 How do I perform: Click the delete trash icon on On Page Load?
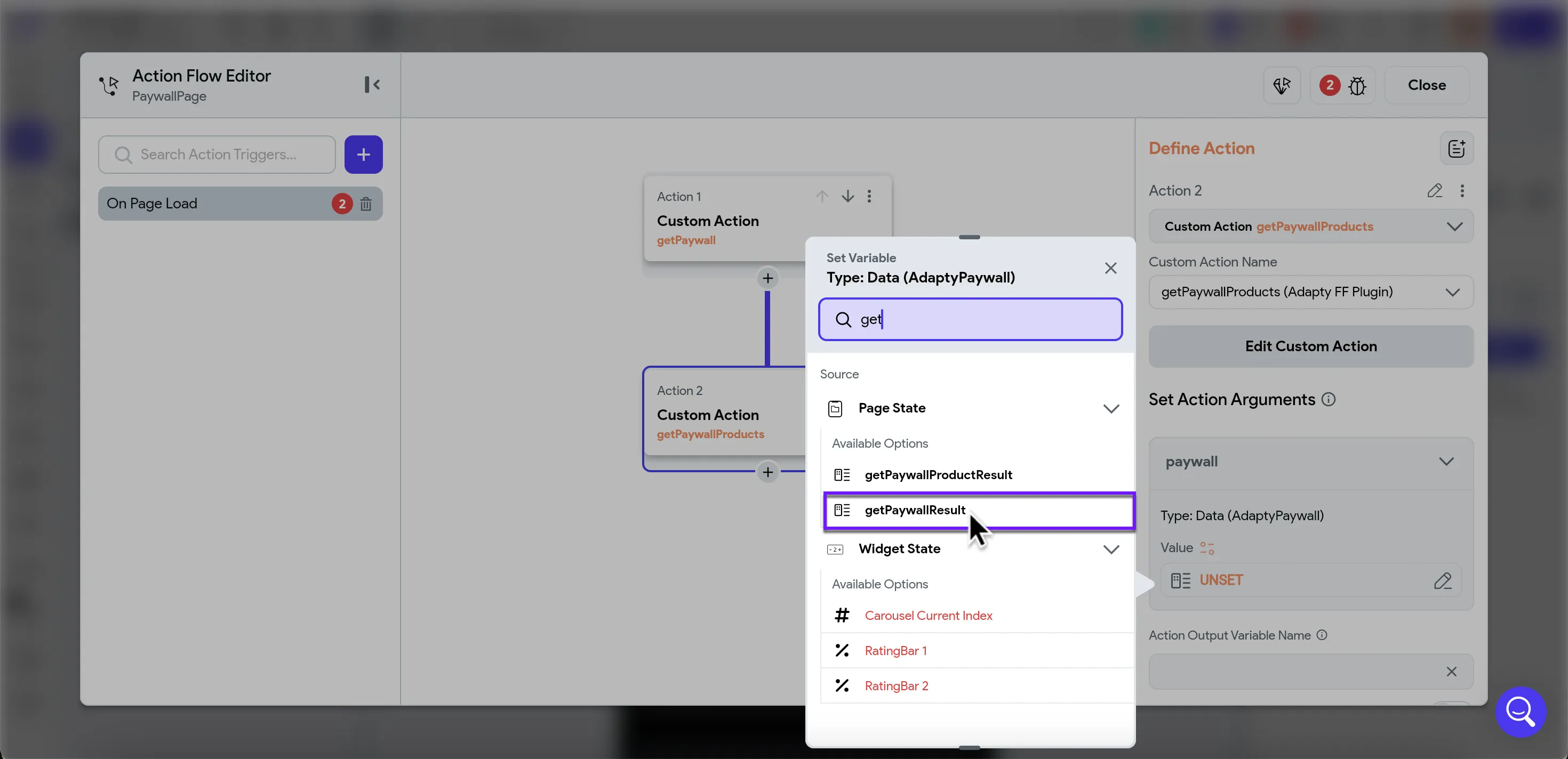pyautogui.click(x=365, y=204)
